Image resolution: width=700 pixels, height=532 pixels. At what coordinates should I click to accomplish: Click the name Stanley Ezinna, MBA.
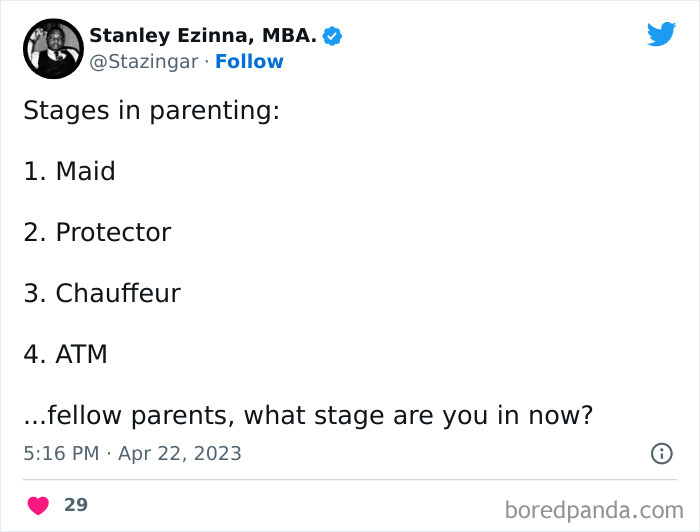pos(203,36)
